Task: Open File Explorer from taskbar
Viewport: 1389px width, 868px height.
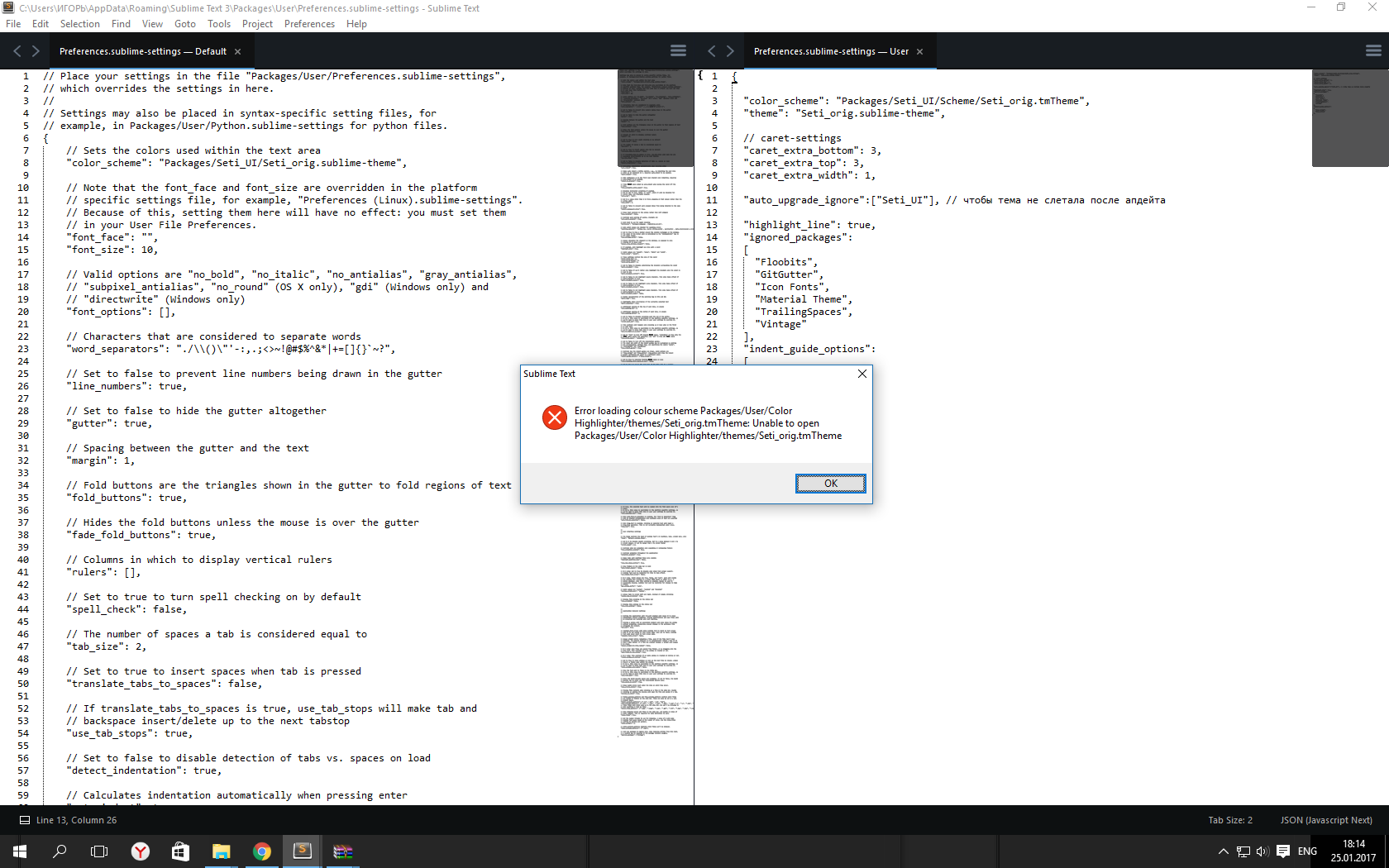Action: pyautogui.click(x=221, y=851)
